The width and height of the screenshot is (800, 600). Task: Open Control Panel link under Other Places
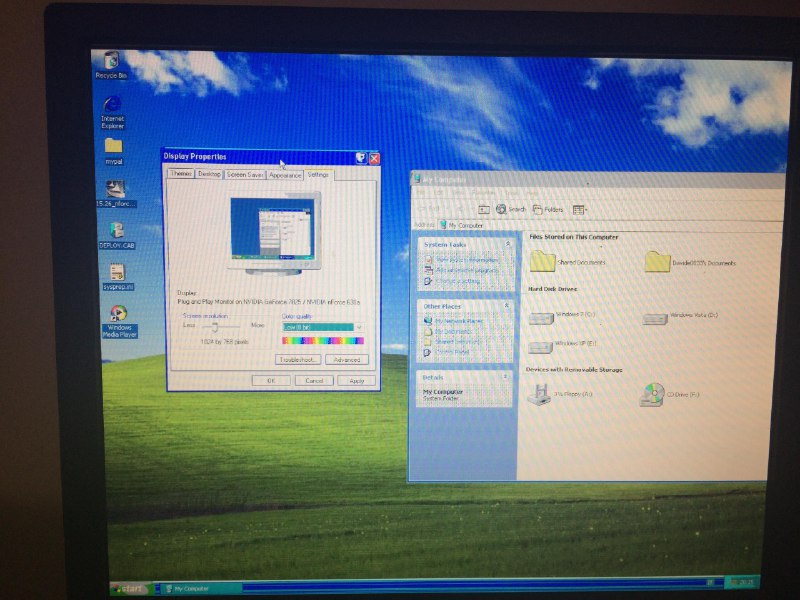(x=446, y=352)
